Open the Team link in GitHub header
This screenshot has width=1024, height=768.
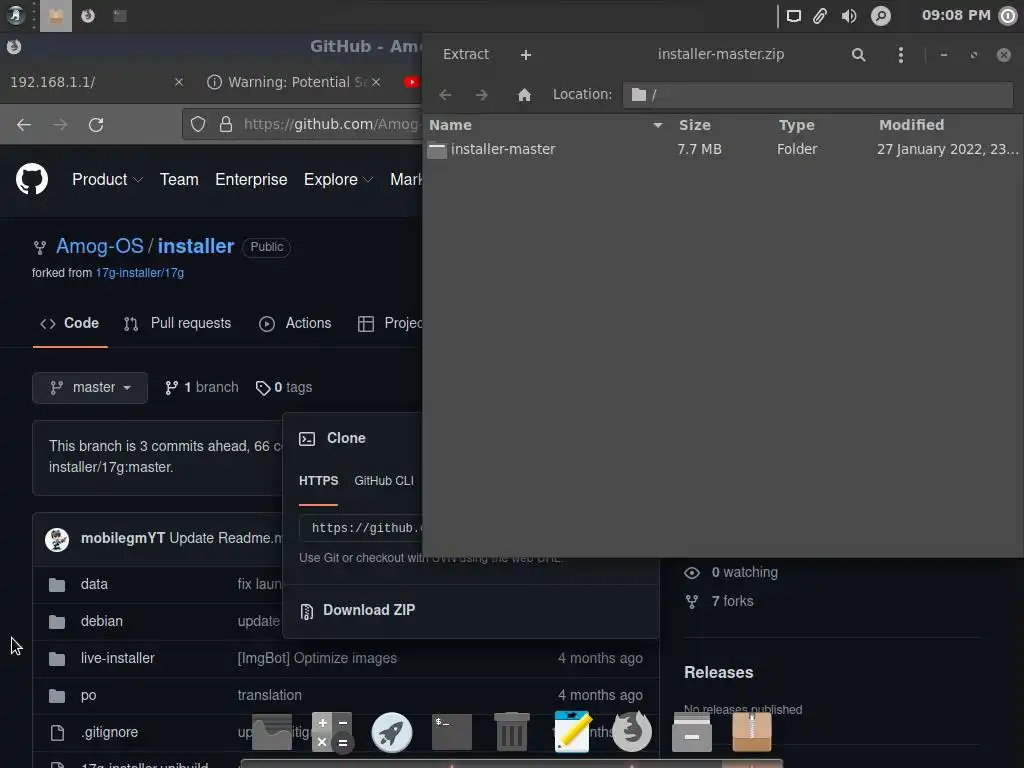tap(179, 180)
